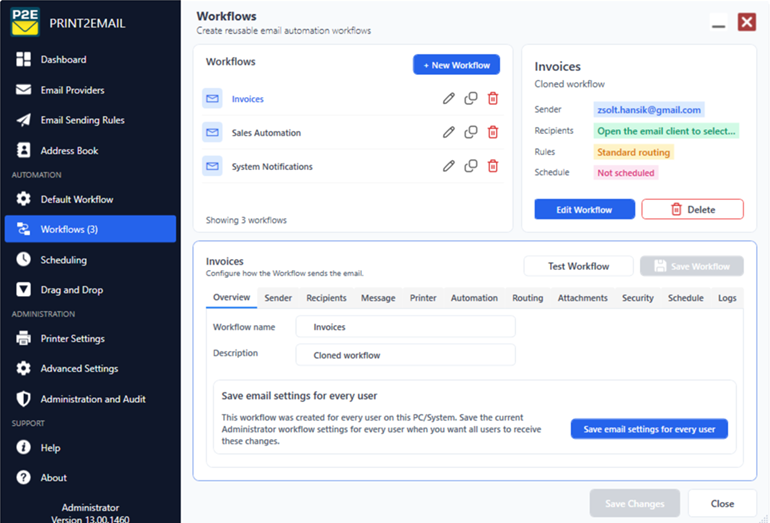Select the System Notifications workflow row
The height and width of the screenshot is (523, 770).
[x=353, y=166]
